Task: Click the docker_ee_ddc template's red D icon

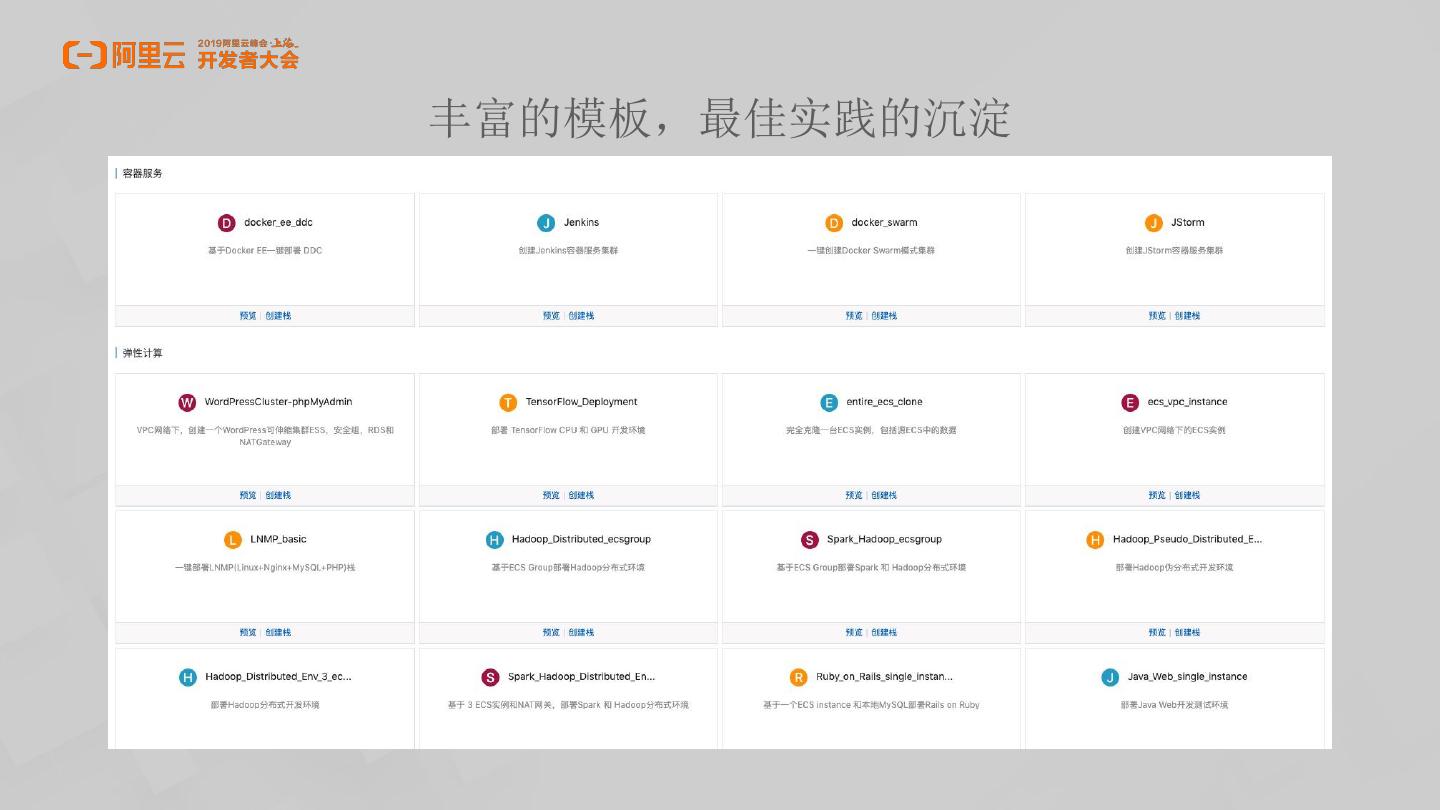Action: tap(226, 223)
